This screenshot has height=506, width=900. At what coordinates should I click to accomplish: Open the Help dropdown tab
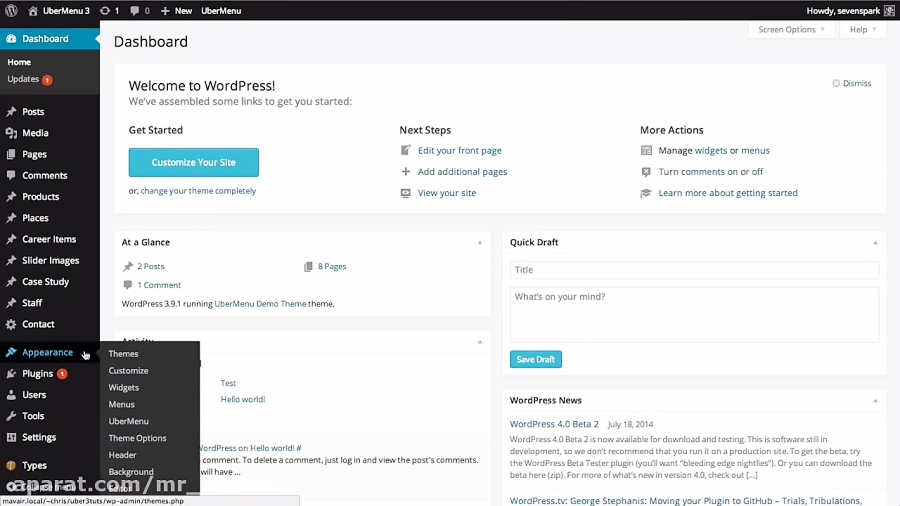(863, 29)
